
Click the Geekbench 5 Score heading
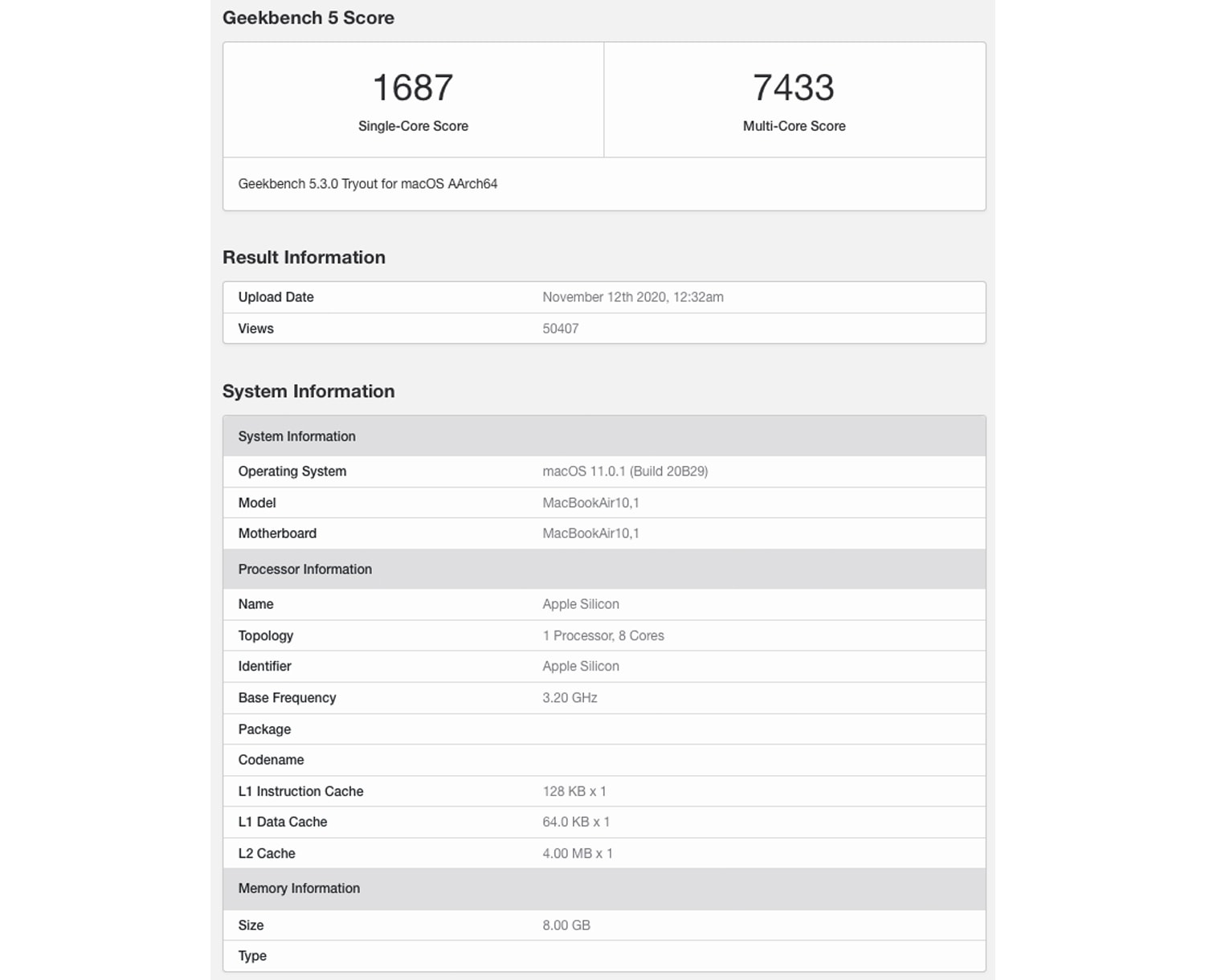(308, 18)
